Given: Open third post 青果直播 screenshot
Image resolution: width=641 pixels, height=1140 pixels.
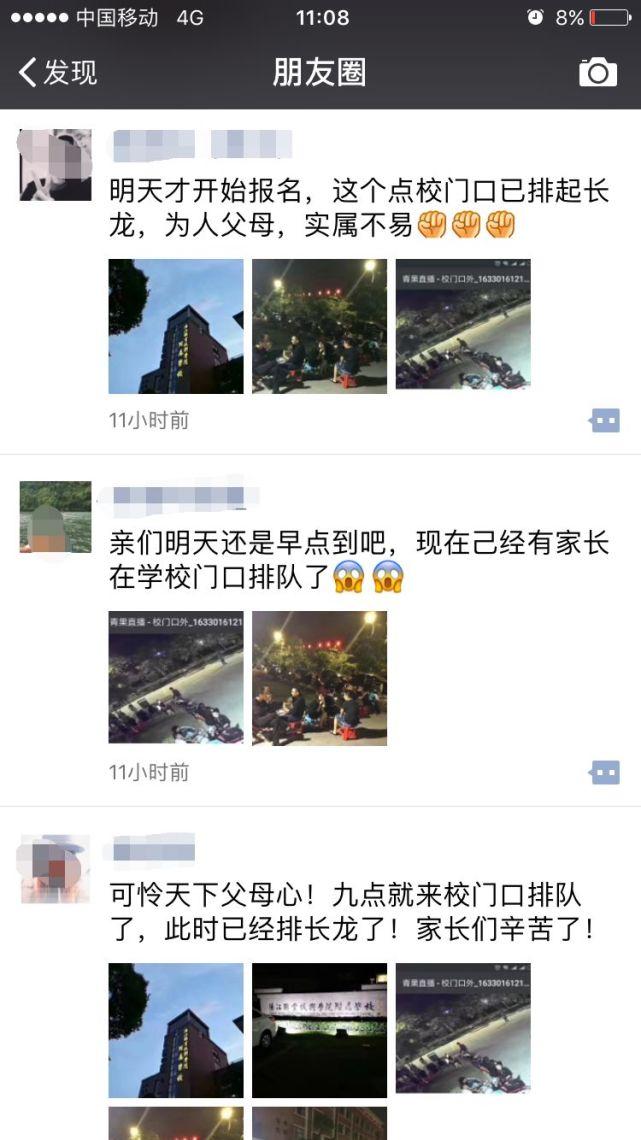Looking at the screenshot, I should point(463,1028).
